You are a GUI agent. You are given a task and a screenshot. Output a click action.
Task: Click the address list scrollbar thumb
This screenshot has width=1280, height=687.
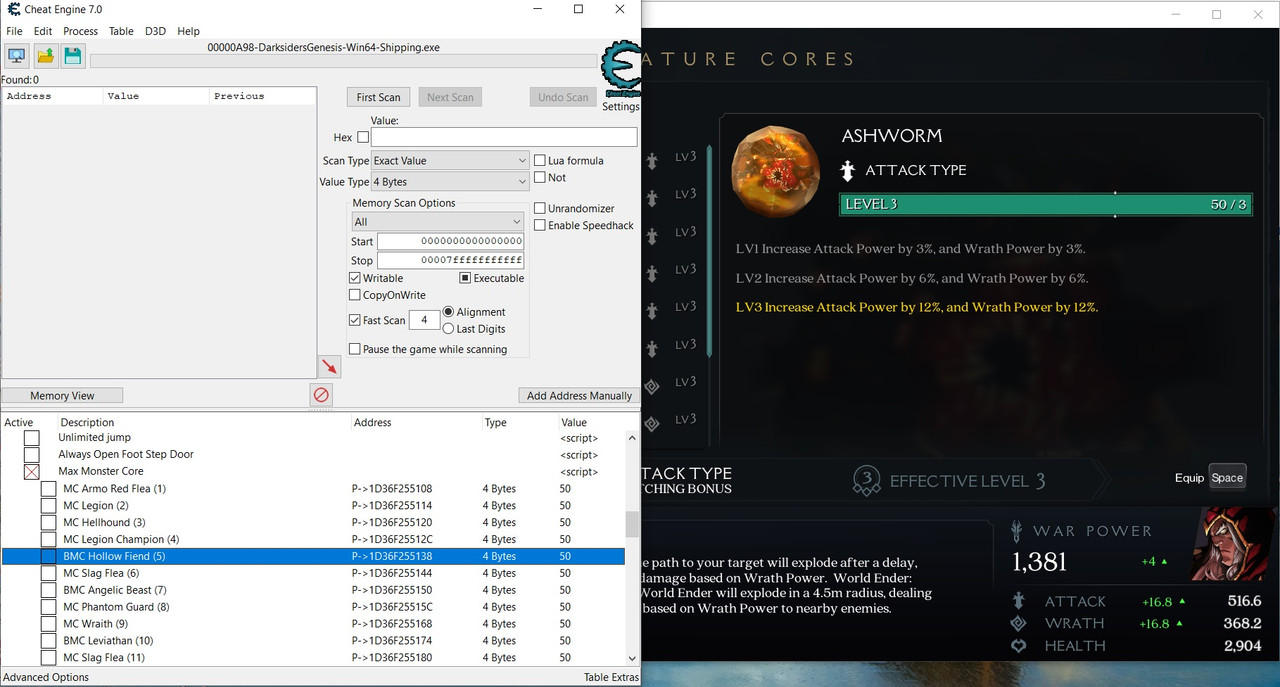tap(632, 524)
